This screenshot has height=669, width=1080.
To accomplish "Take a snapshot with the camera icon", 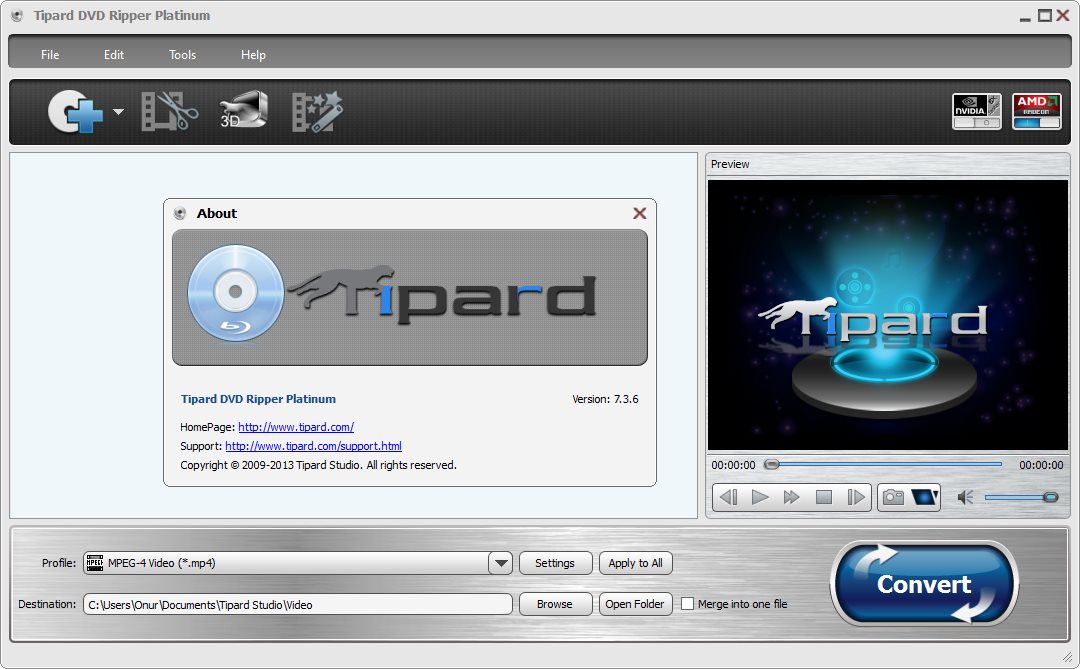I will [893, 497].
